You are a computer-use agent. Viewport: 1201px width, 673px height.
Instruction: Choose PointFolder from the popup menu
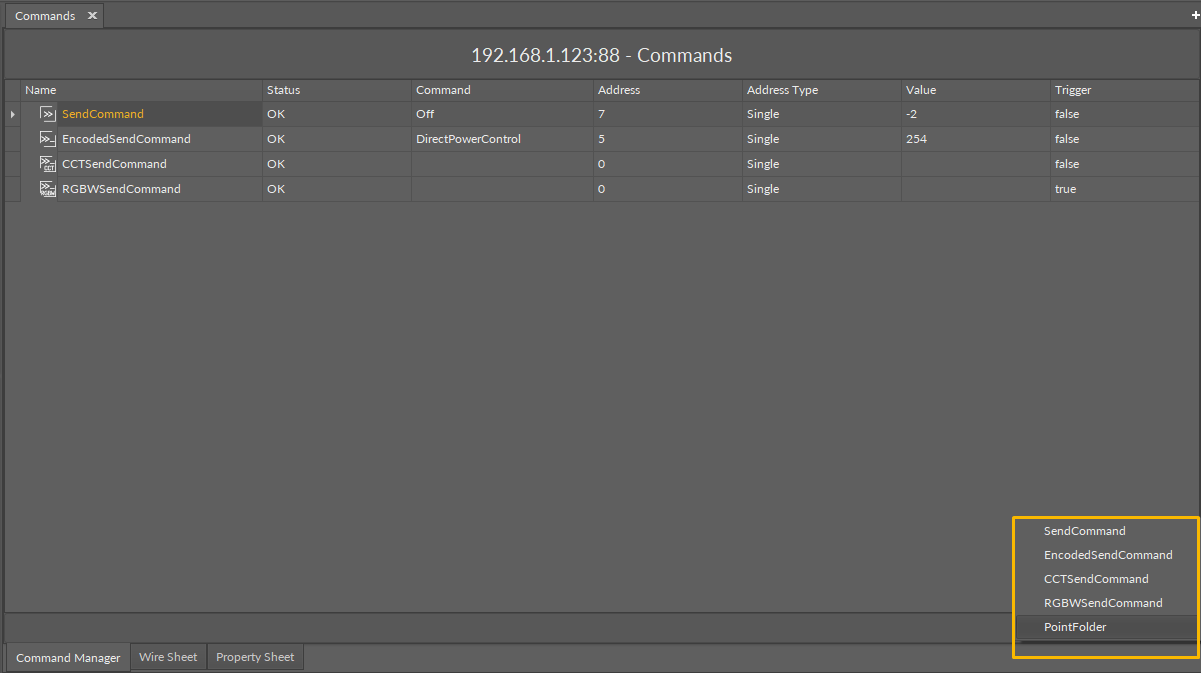click(1106, 627)
